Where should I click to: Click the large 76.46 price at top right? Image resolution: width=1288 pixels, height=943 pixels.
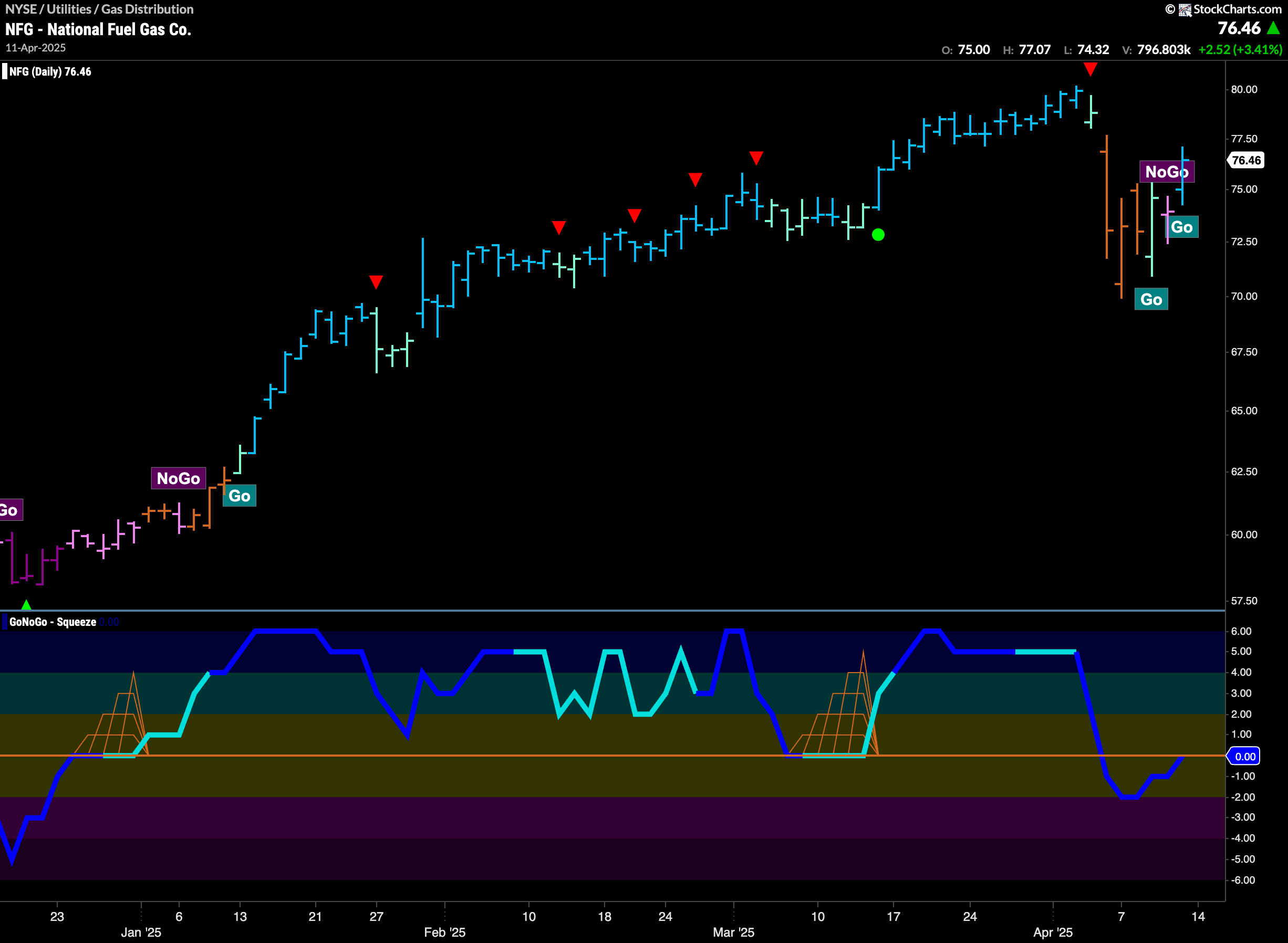pyautogui.click(x=1239, y=28)
